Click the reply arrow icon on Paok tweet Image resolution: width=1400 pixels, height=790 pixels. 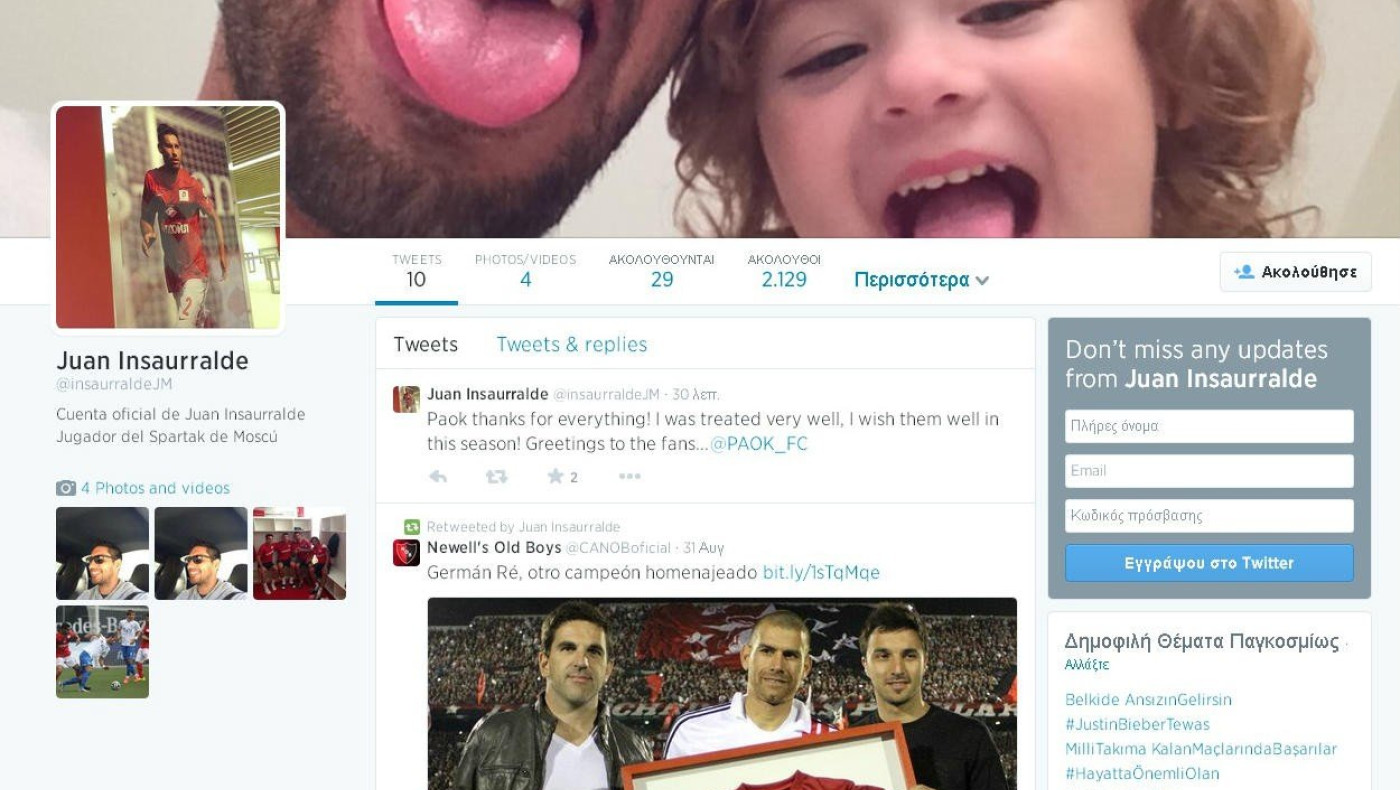pyautogui.click(x=437, y=477)
